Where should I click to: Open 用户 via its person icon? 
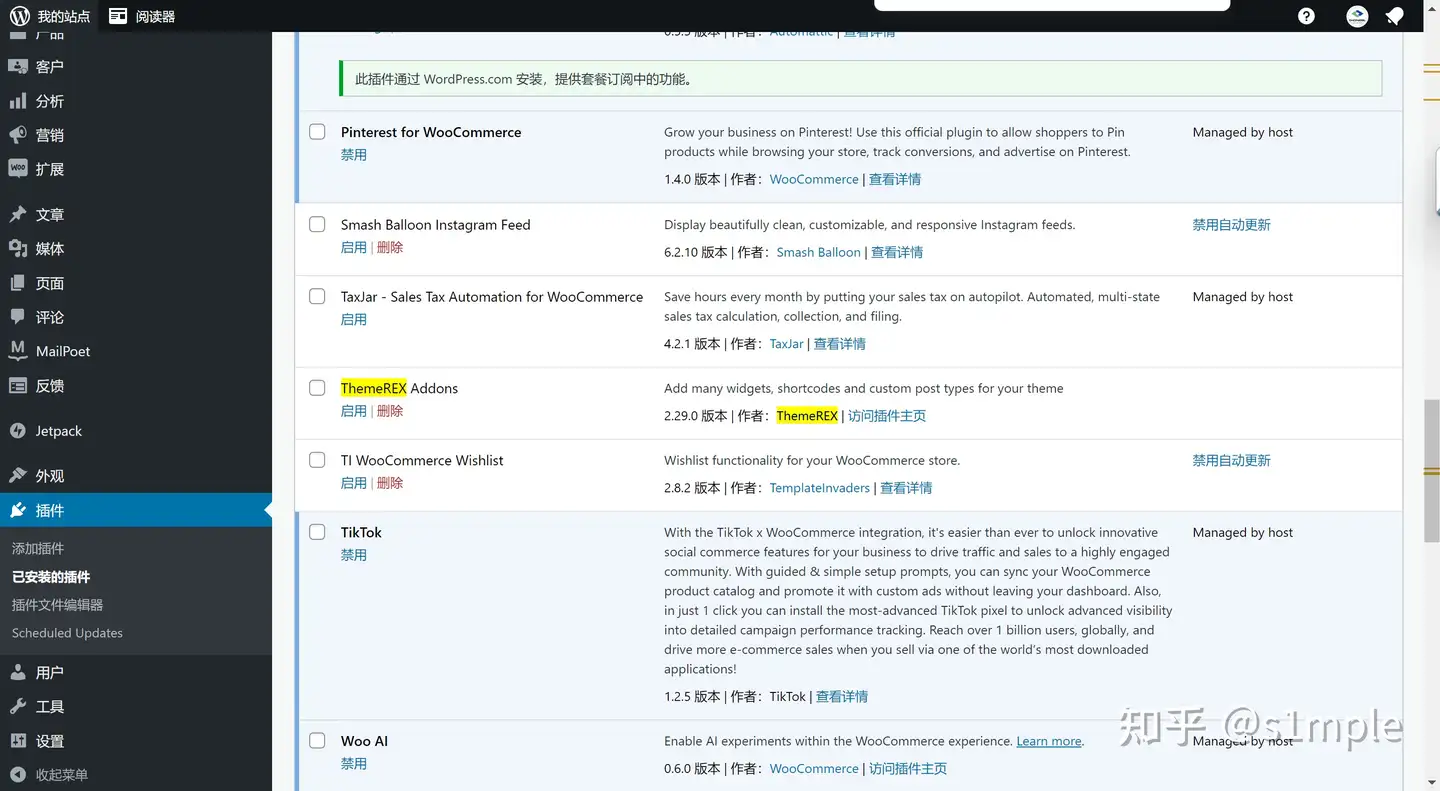(x=18, y=672)
